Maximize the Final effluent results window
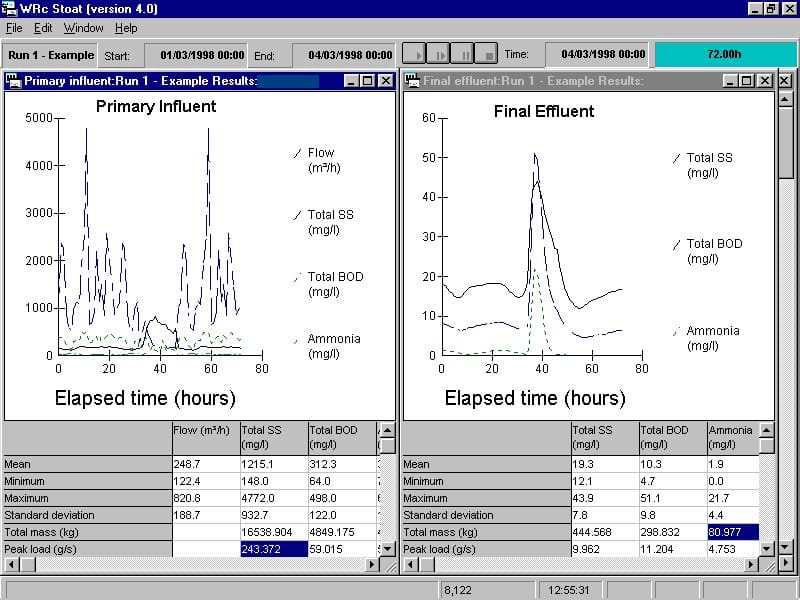Screen dimensions: 800x600 (746, 81)
